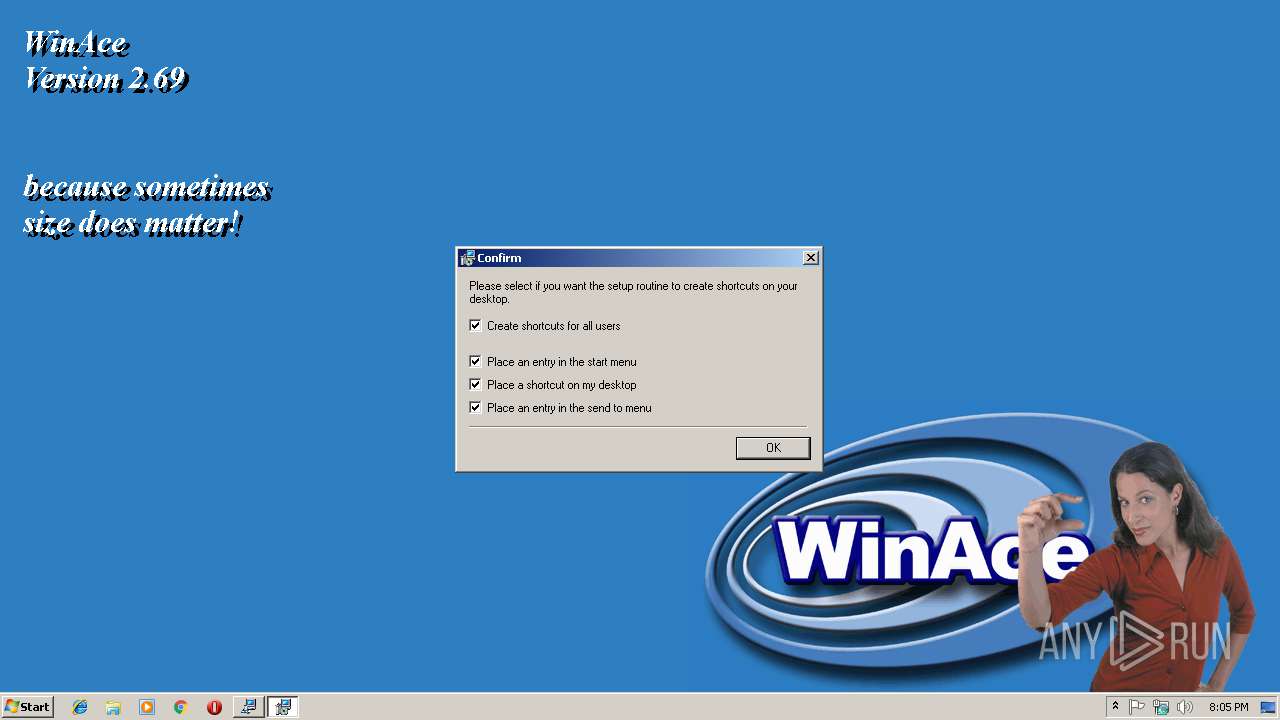Open network status tray icon
Viewport: 1280px width, 720px height.
(x=1161, y=707)
